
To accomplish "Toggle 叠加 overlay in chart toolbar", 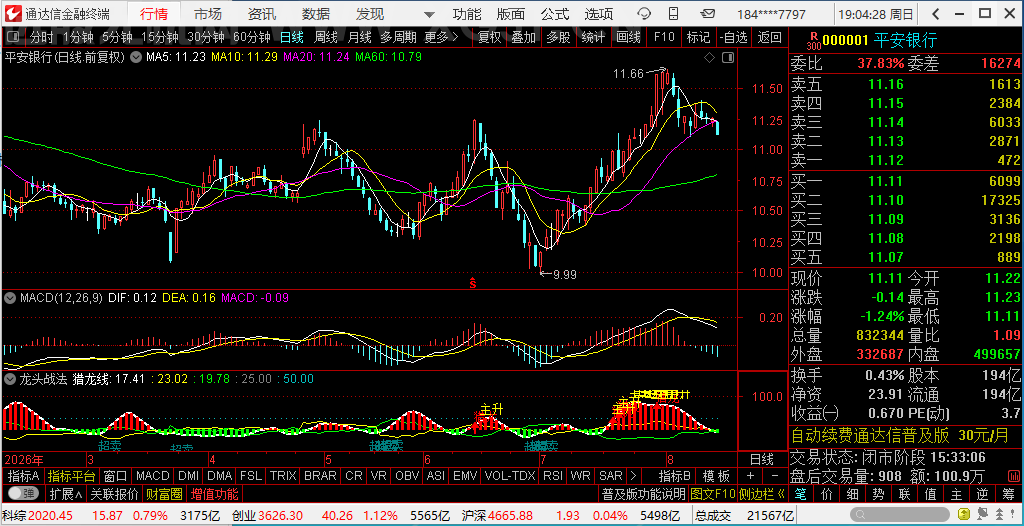I will pos(524,37).
